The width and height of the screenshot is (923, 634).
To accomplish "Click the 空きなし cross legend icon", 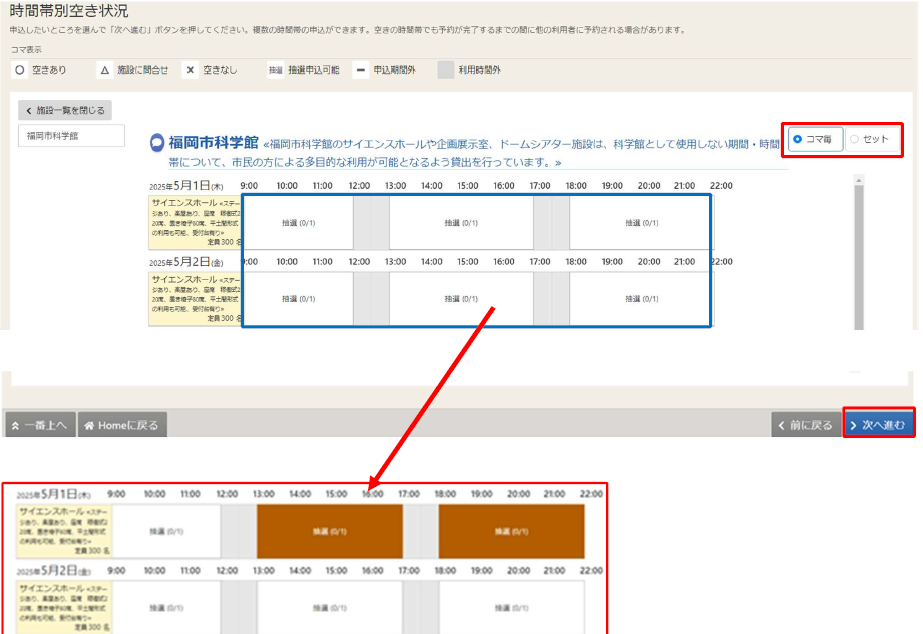I will (190, 70).
